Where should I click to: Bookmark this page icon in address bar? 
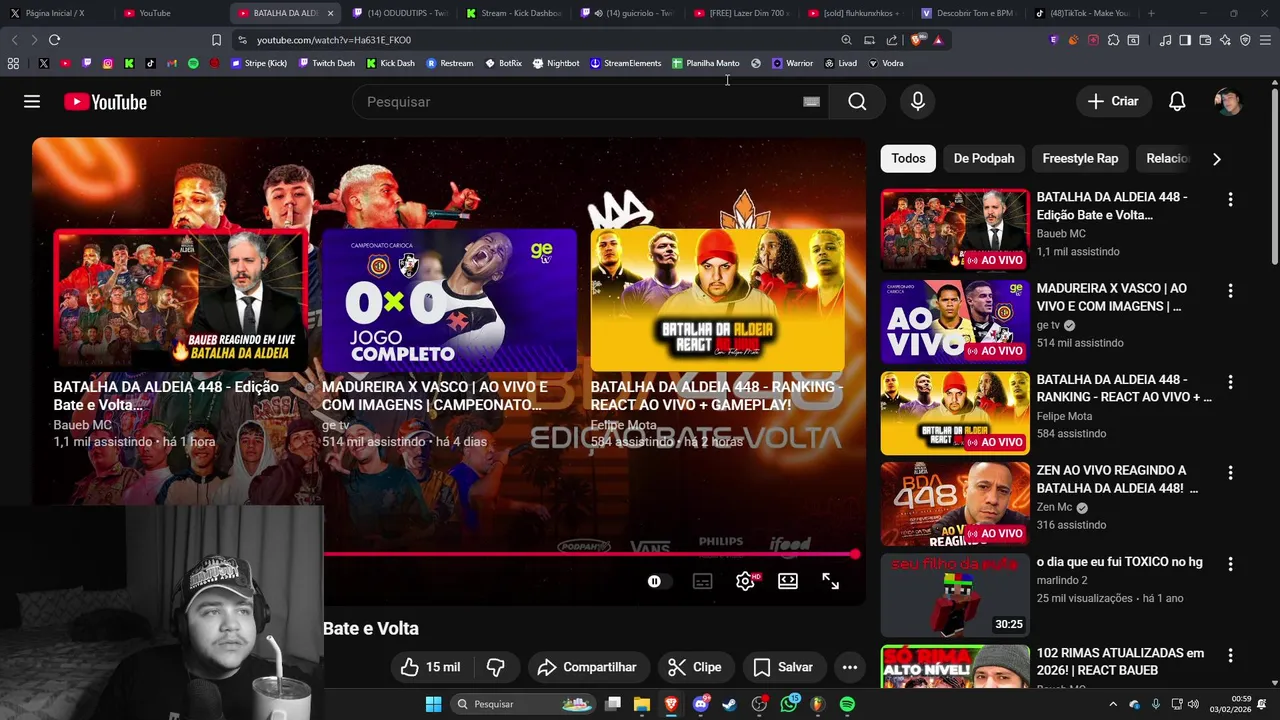pyautogui.click(x=216, y=40)
